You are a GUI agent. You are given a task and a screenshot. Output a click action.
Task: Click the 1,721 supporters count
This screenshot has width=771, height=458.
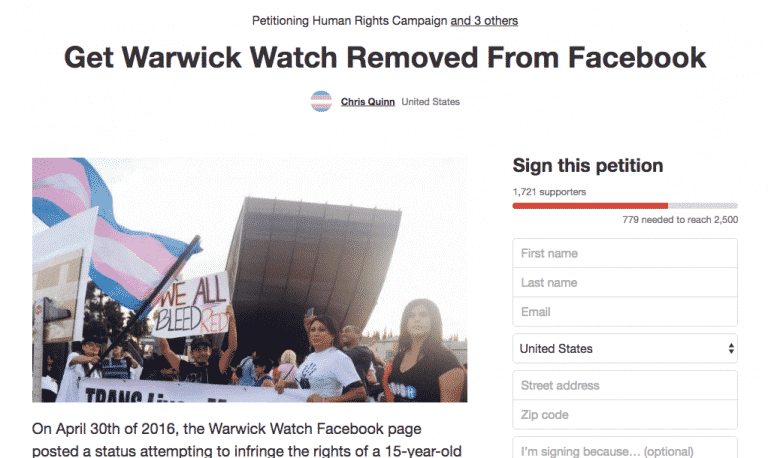pos(549,192)
